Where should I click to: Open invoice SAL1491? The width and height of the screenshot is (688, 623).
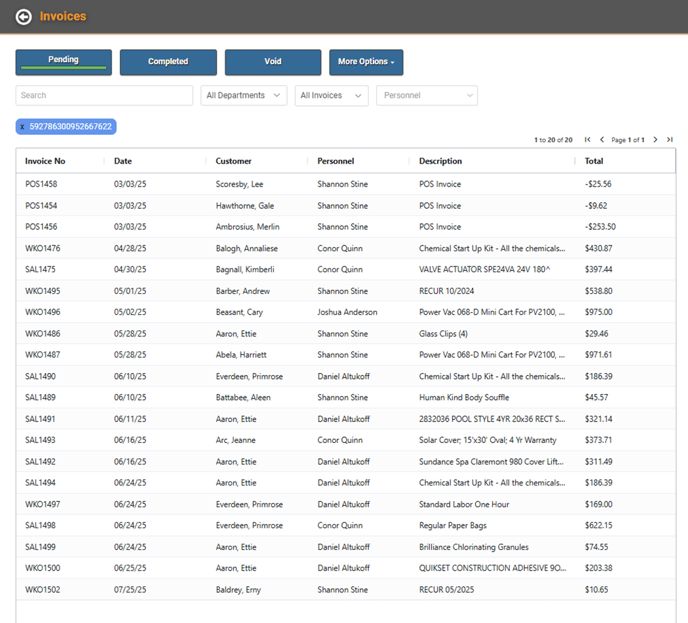coord(40,419)
